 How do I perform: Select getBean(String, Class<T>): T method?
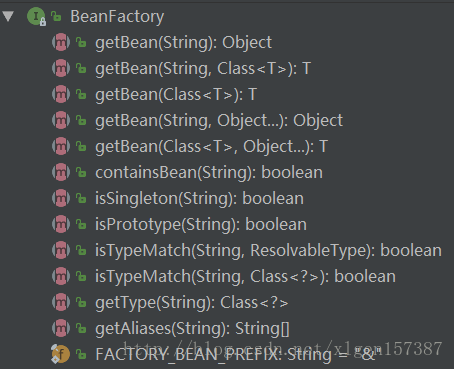tap(203, 69)
